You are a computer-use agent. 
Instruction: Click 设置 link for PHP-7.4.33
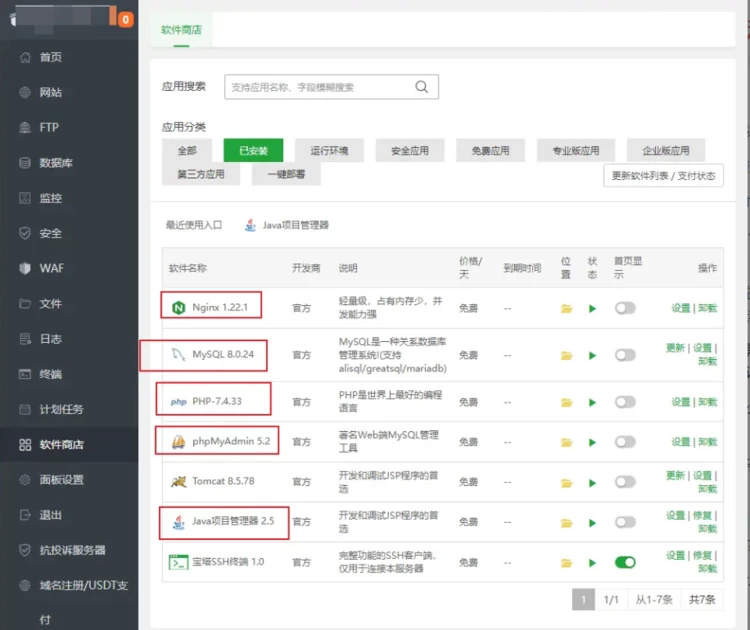[x=681, y=402]
